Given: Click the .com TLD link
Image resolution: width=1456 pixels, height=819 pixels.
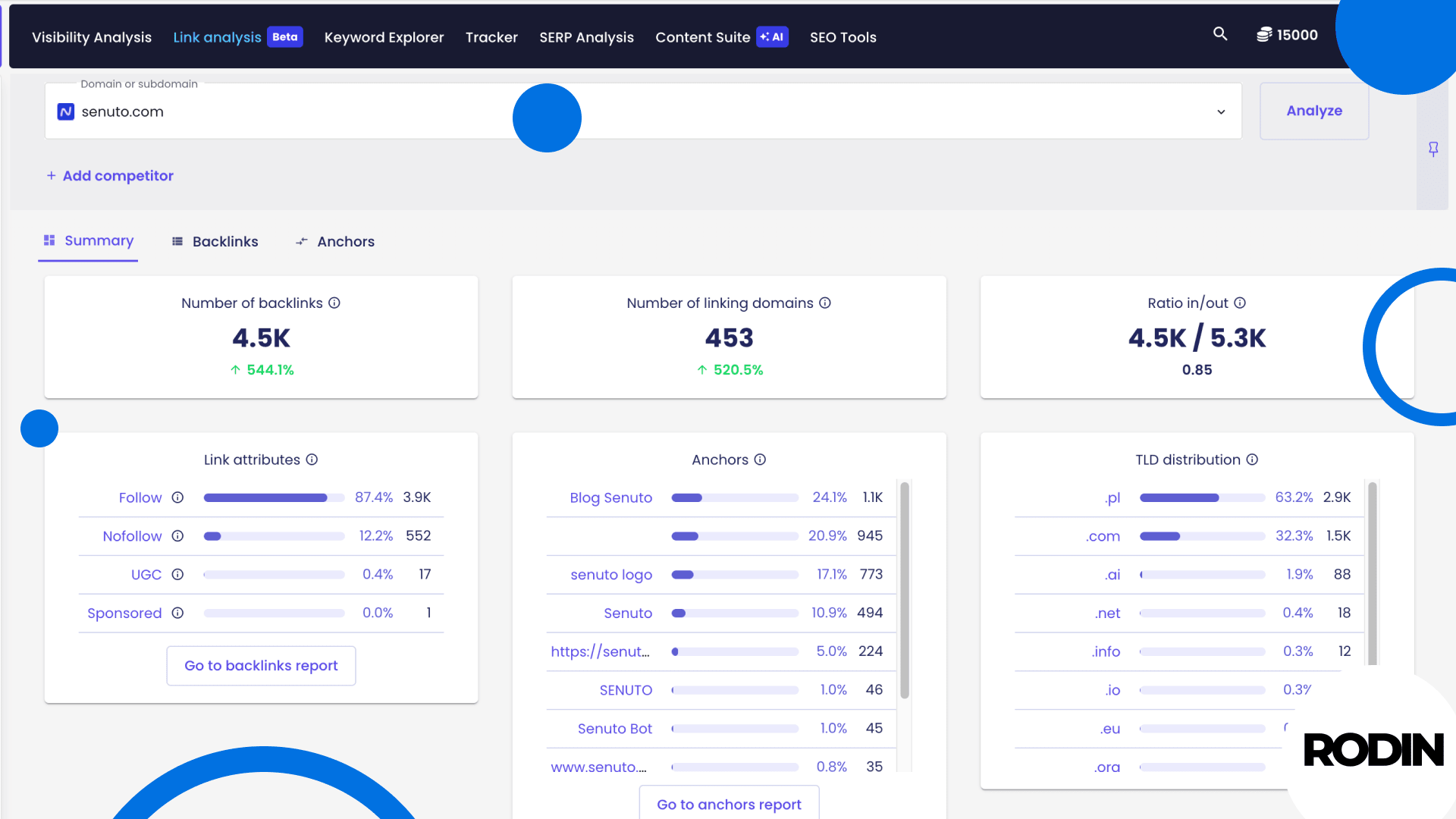Looking at the screenshot, I should 1103,536.
